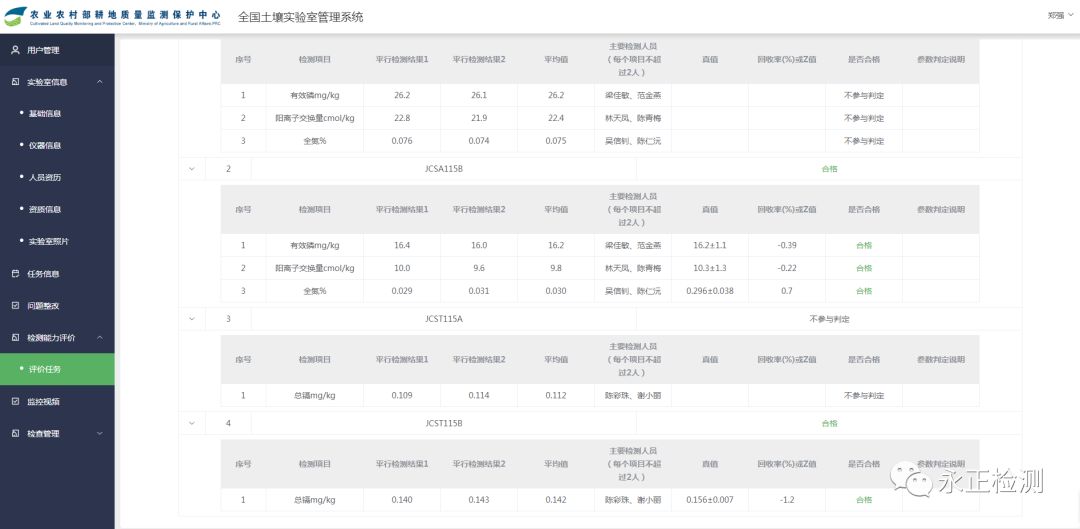Open 资质信息 in the sidebar

(x=45, y=209)
